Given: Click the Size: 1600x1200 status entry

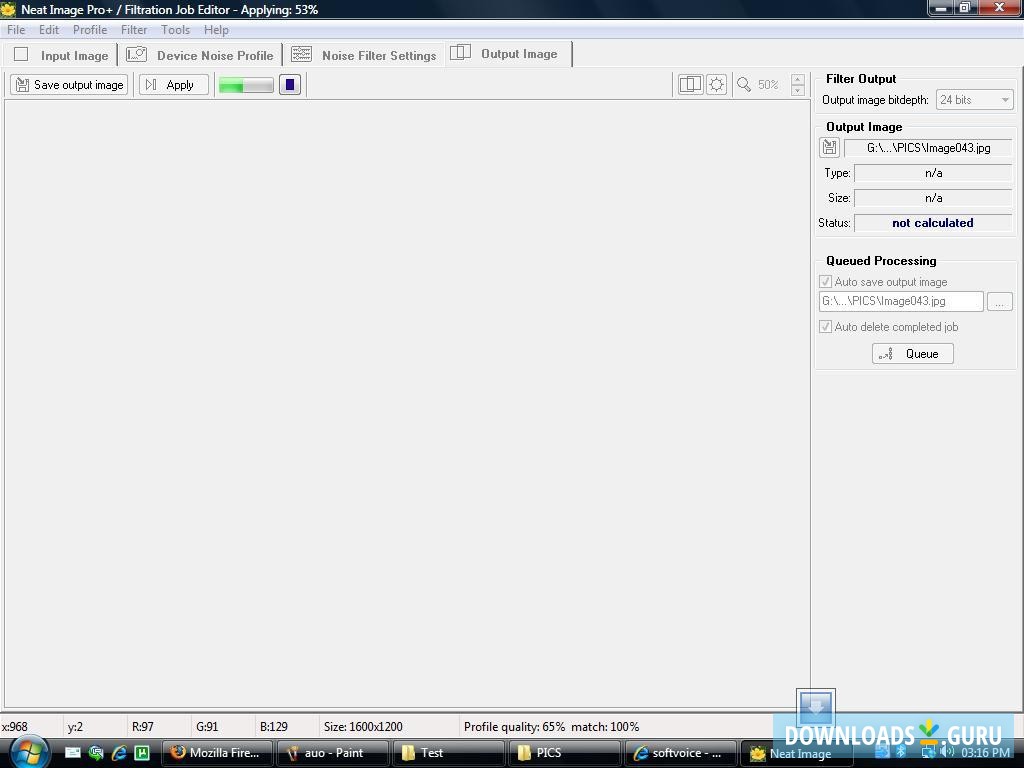Looking at the screenshot, I should [363, 727].
